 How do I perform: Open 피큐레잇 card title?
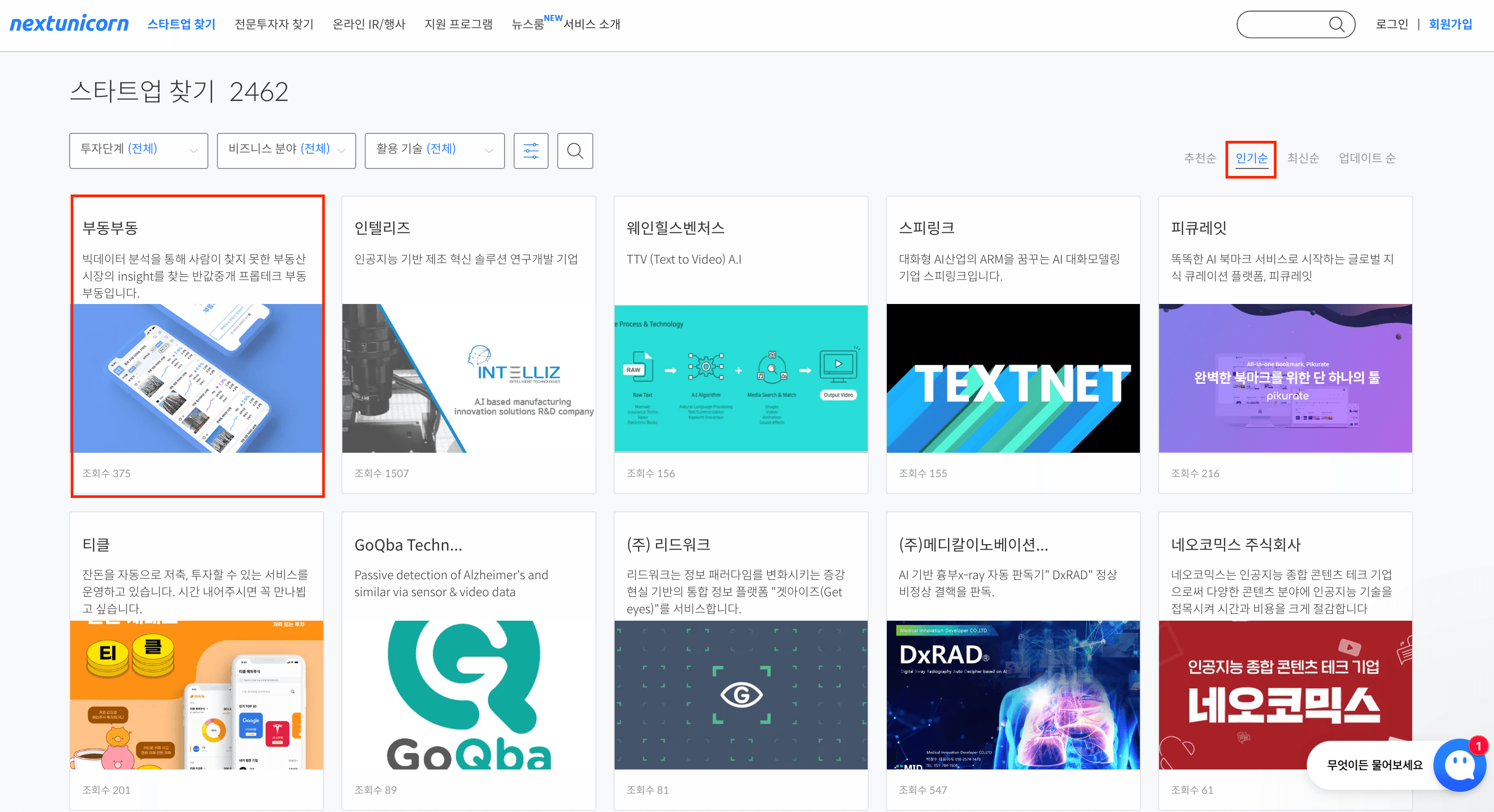point(1198,229)
